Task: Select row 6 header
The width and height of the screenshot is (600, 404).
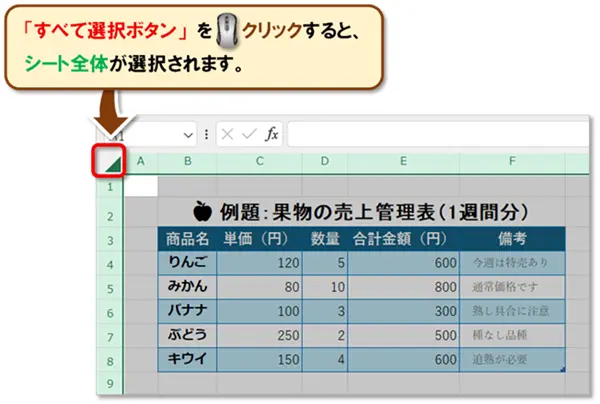Action: point(110,313)
